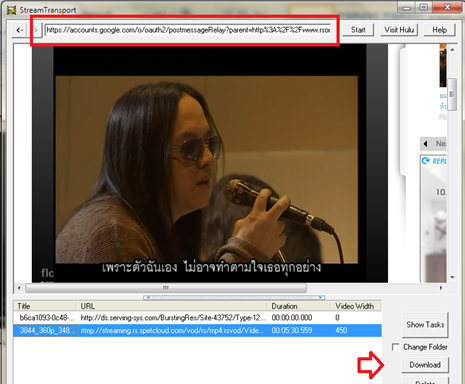This screenshot has width=465, height=384.
Task: Click the Show Tasks button
Action: 425,324
